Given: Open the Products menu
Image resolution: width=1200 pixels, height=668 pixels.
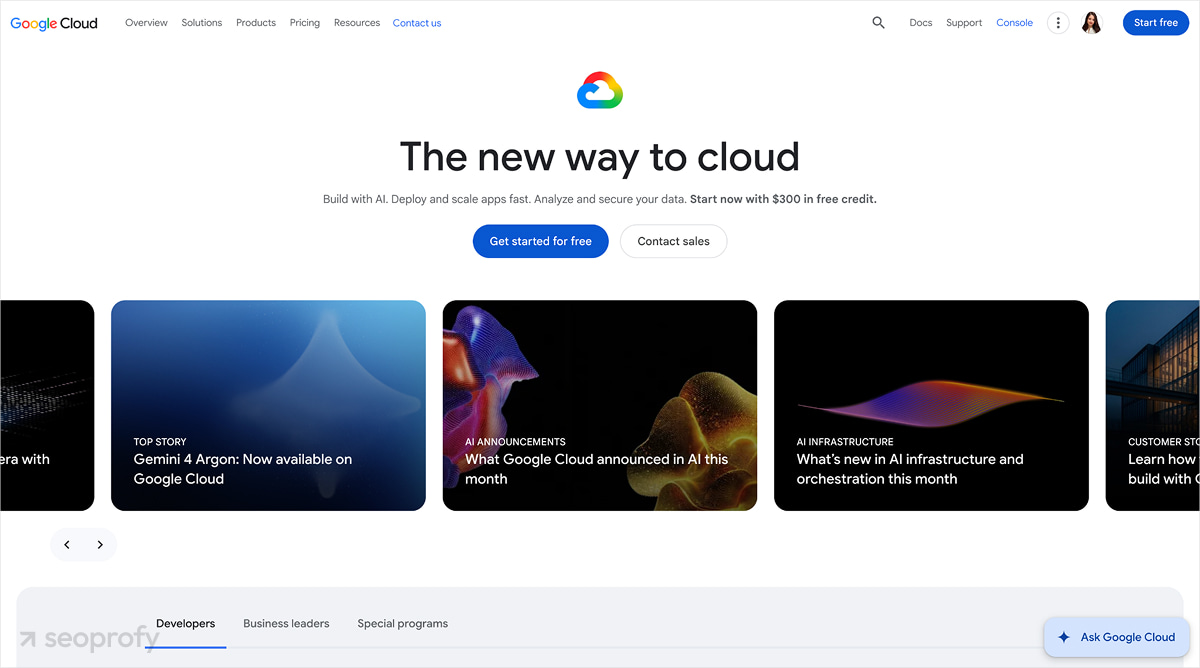Looking at the screenshot, I should (256, 23).
